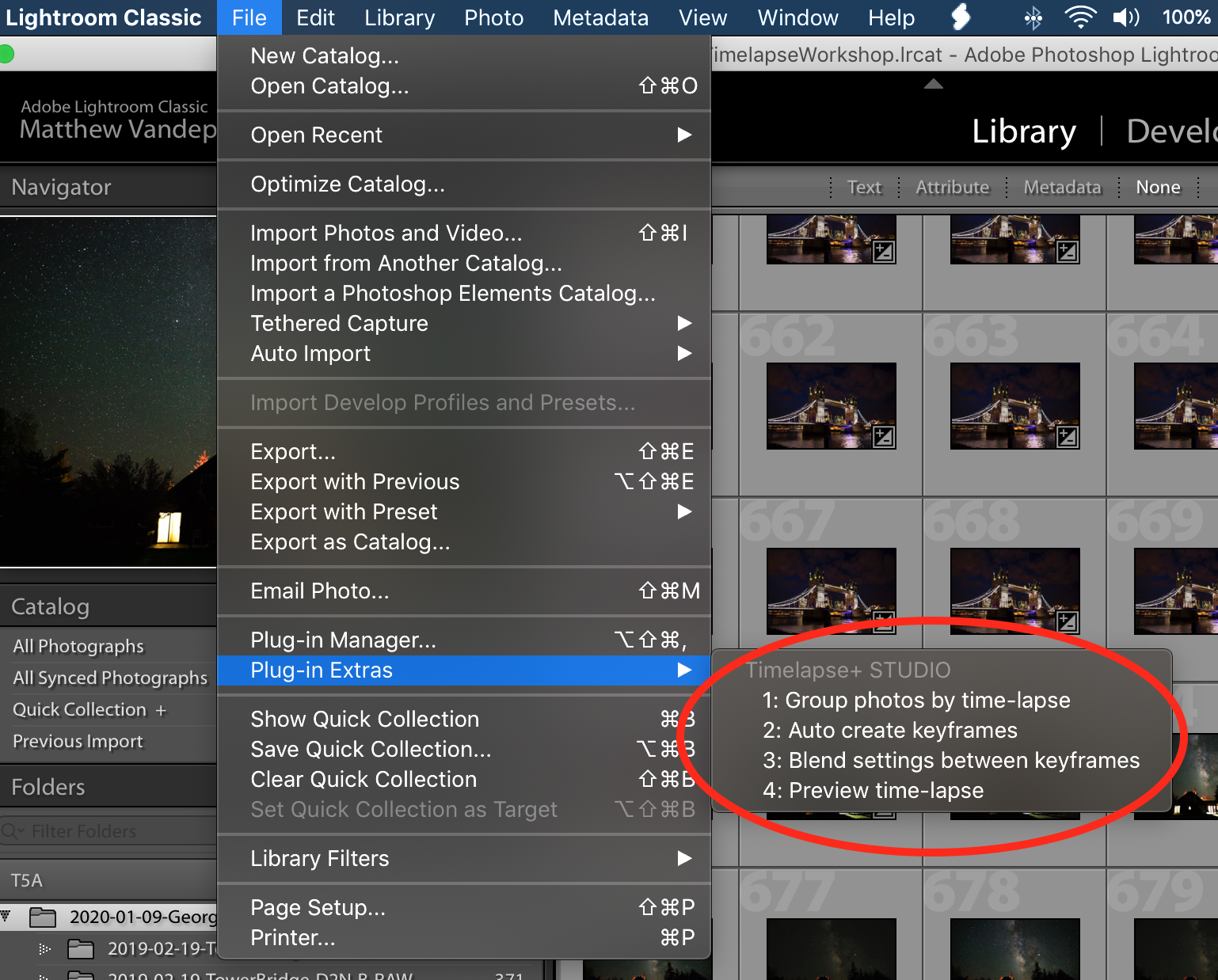This screenshot has width=1218, height=980.
Task: Choose Import Photos and Video...
Action: [464, 234]
